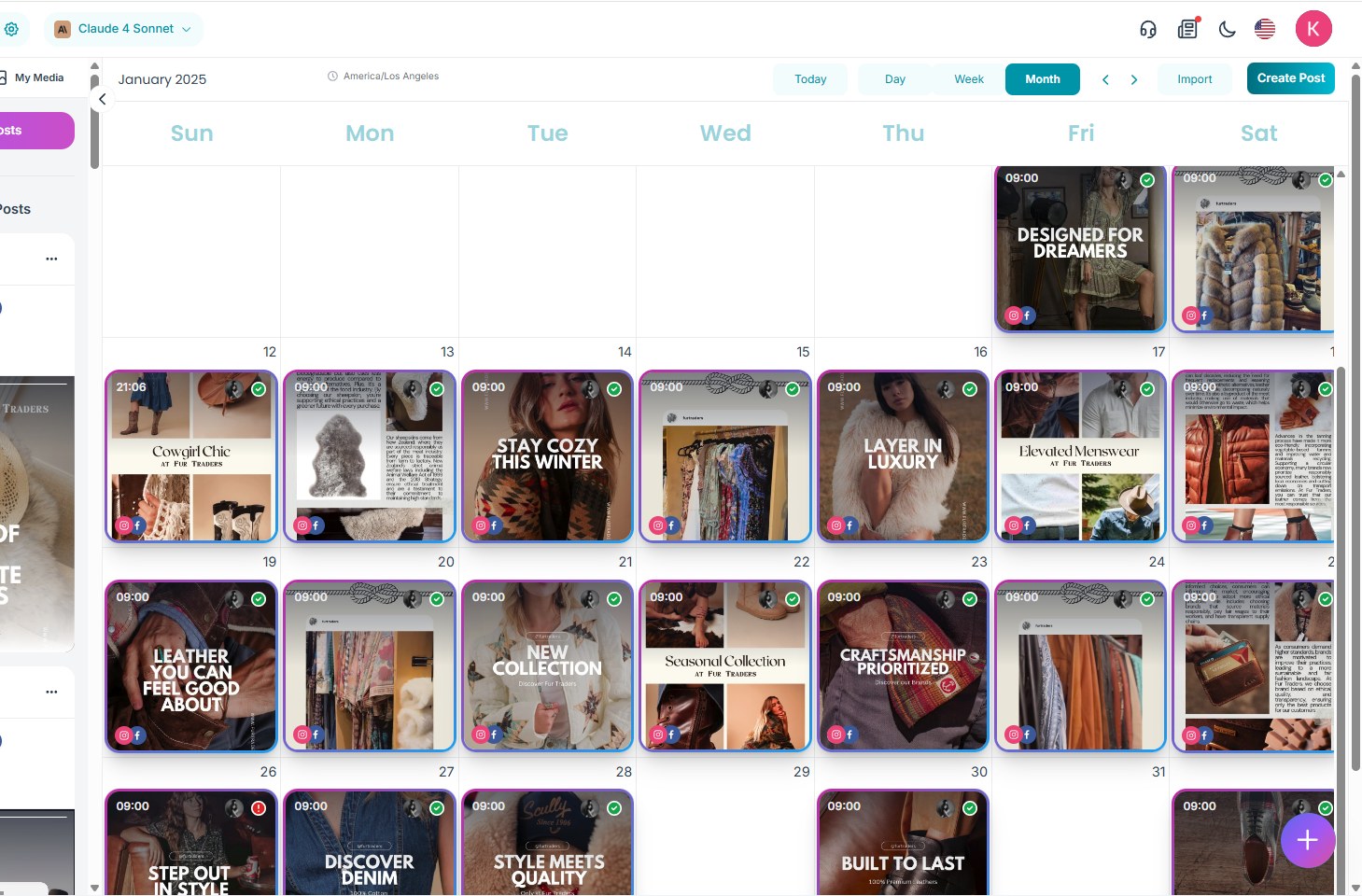Switch to the Day view
The image size is (1362, 896).
click(895, 79)
